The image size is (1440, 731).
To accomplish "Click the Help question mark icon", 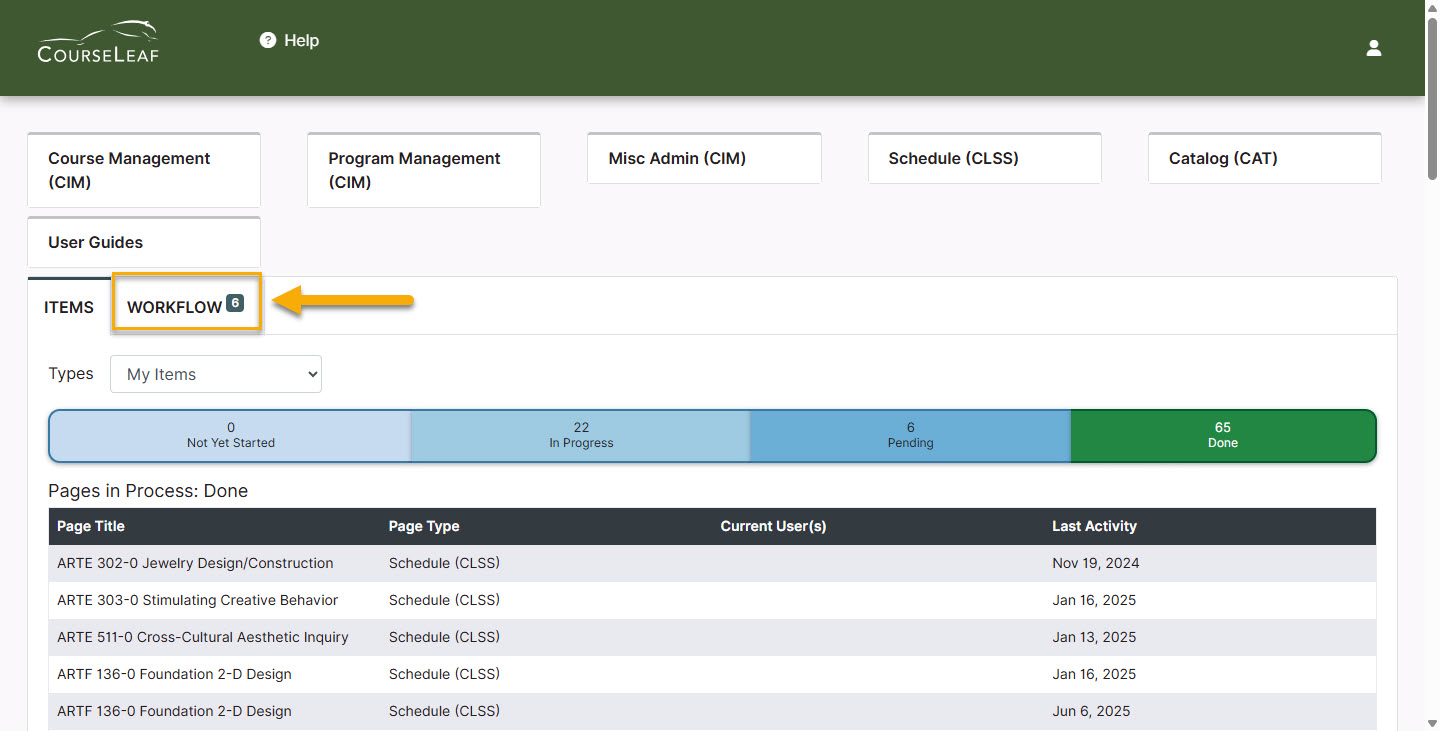I will (x=267, y=40).
